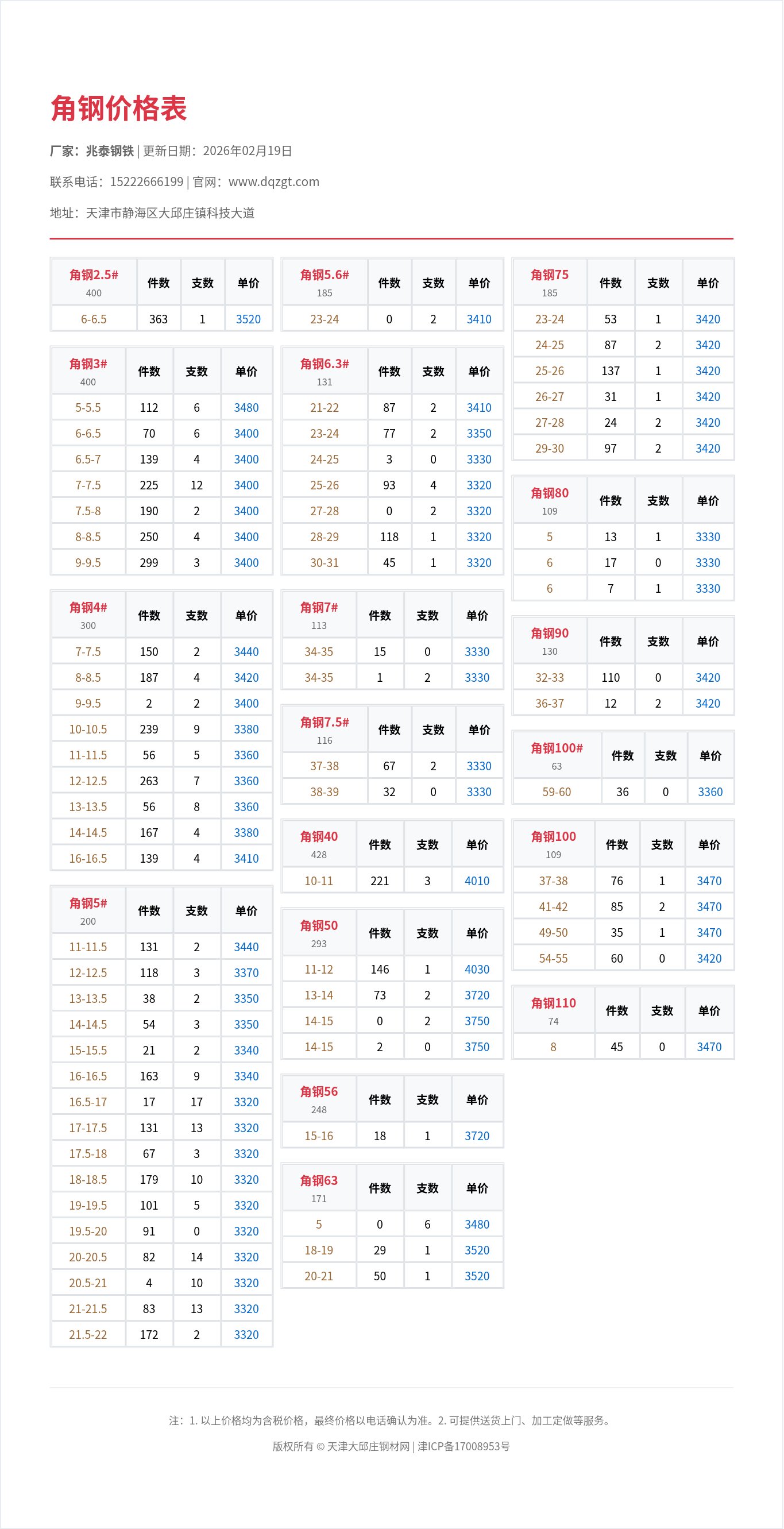The image size is (784, 1529).
Task: Click price 3480 in 角钢3# row 5-5.5
Action: tap(246, 408)
